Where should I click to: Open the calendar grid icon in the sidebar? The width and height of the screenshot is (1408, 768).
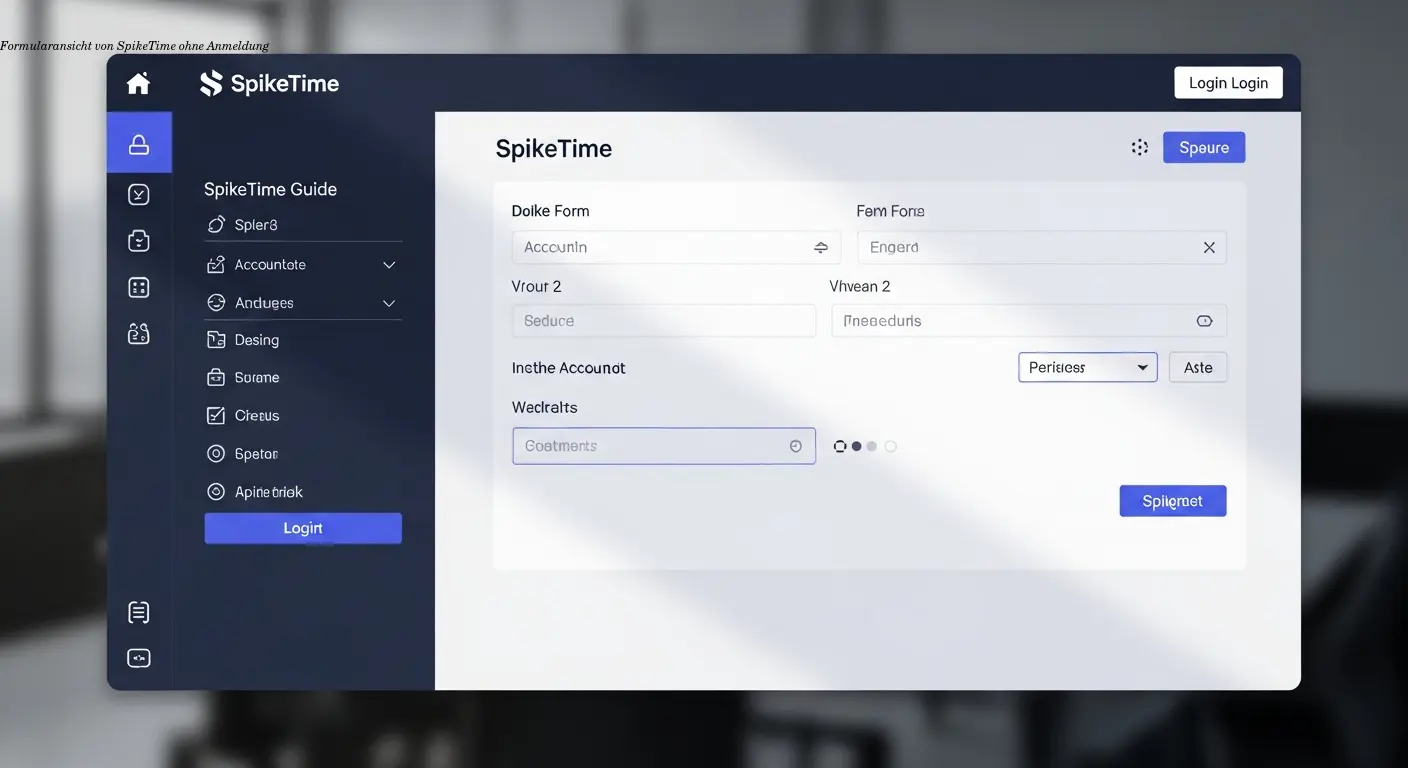point(139,286)
